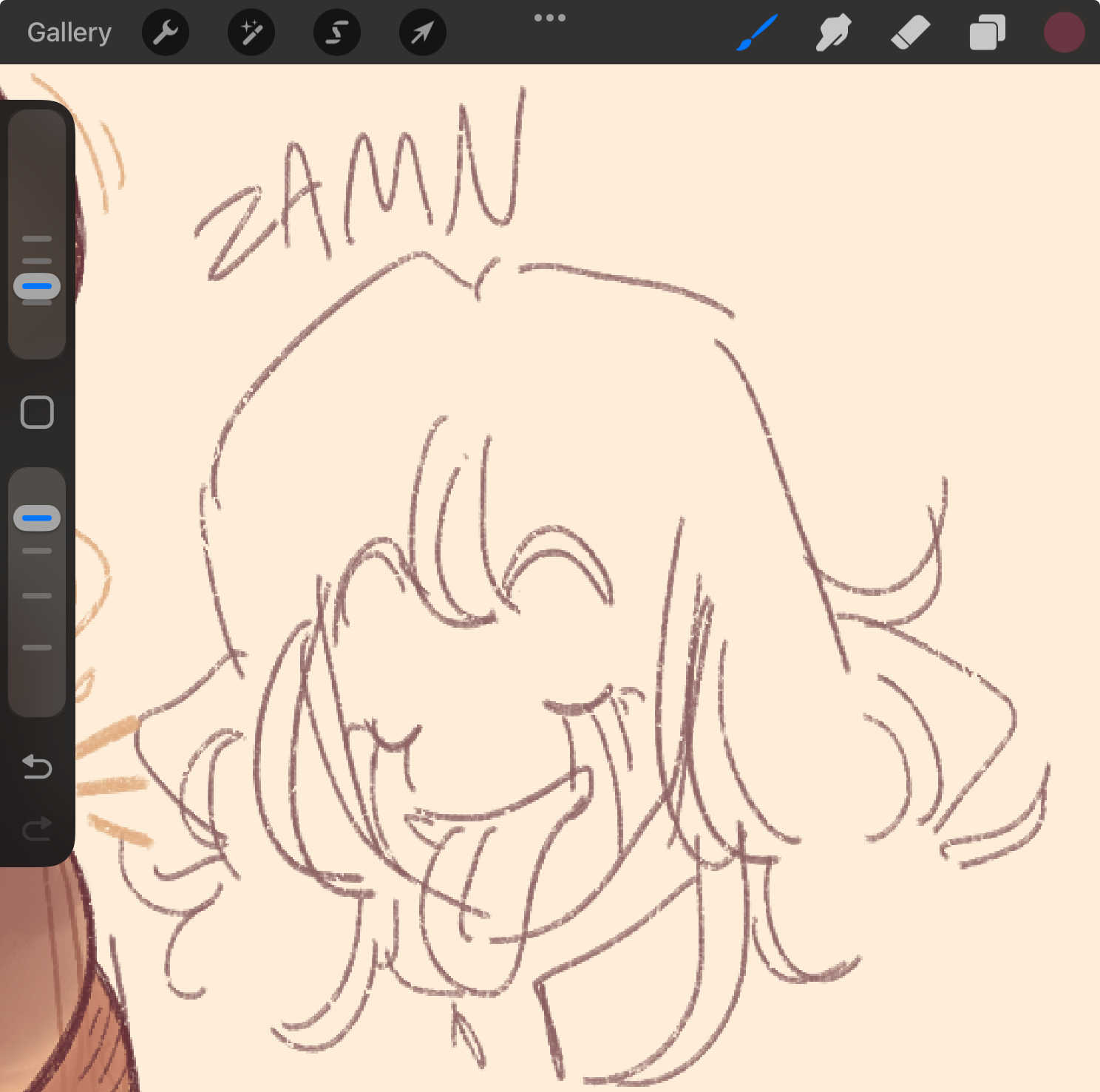Image resolution: width=1100 pixels, height=1092 pixels.
Task: Toggle the square Modify button in sidebar
Action: click(37, 412)
